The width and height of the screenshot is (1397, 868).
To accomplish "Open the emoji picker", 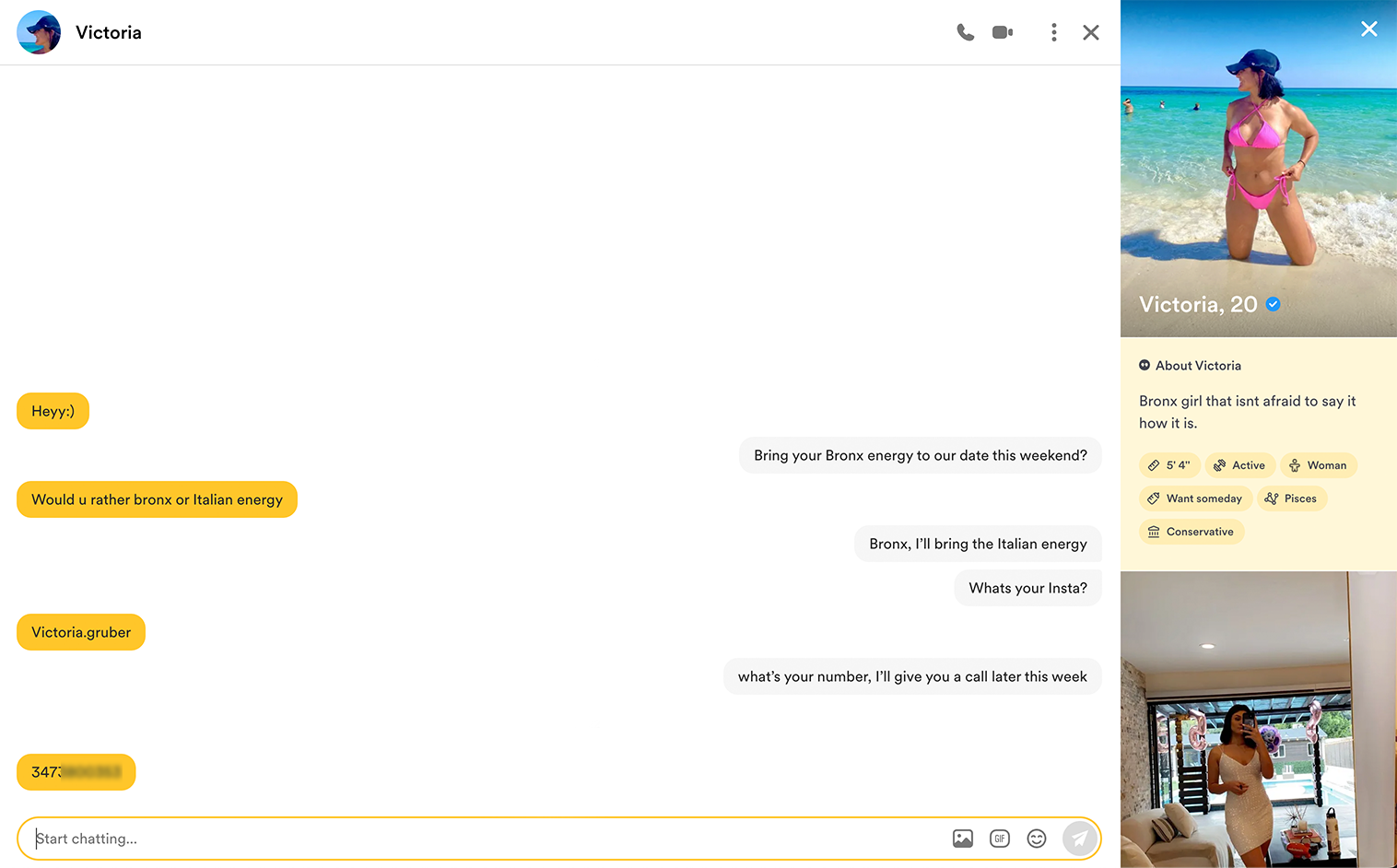I will (1037, 839).
